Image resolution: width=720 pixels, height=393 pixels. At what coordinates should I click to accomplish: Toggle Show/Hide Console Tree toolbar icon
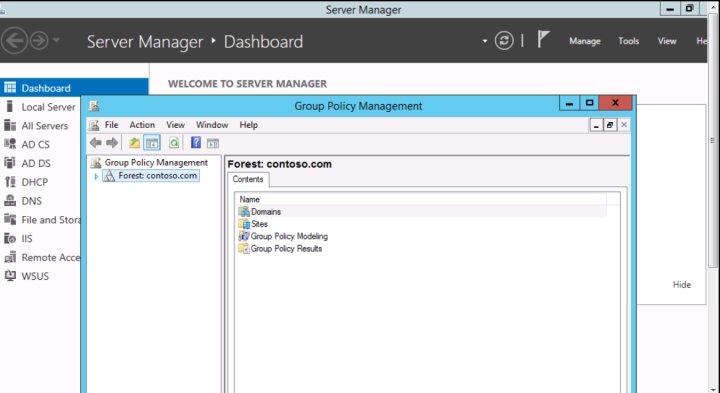click(x=152, y=143)
